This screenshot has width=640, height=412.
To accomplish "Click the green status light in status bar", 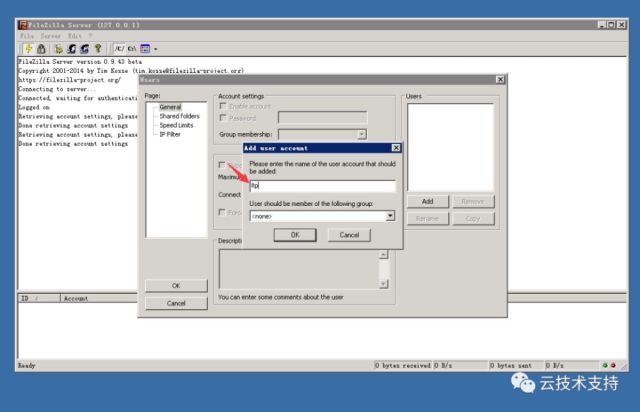I will (x=605, y=365).
